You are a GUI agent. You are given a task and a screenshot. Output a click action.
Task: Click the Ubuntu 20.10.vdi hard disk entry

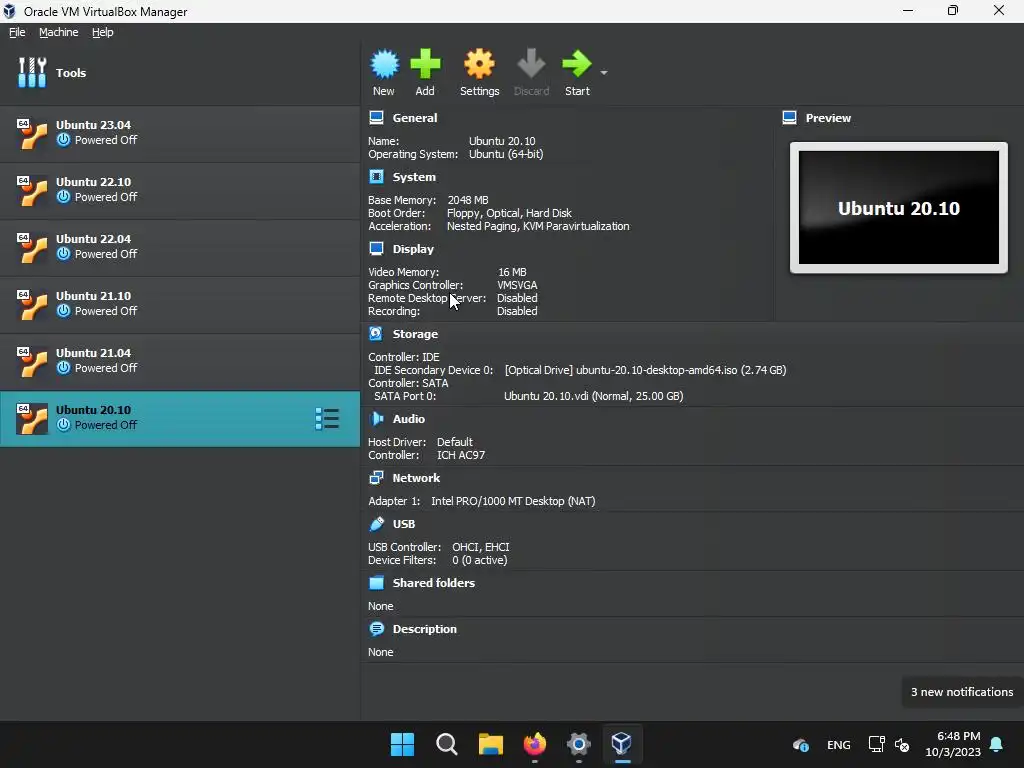point(594,396)
